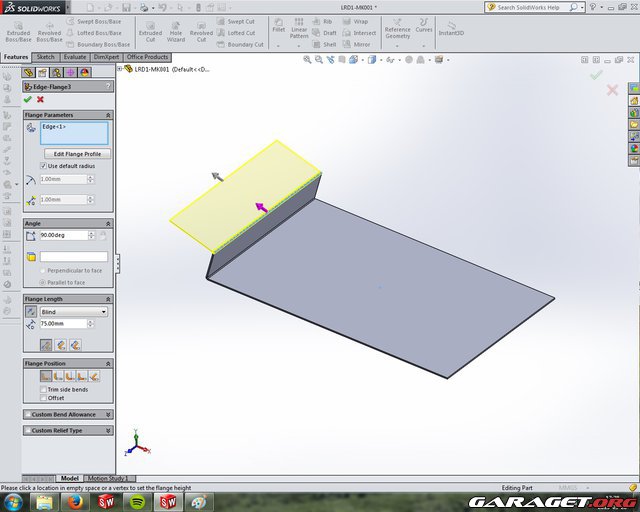Toggle the Use default radius checkbox
Image resolution: width=640 pixels, height=512 pixels.
tap(43, 165)
